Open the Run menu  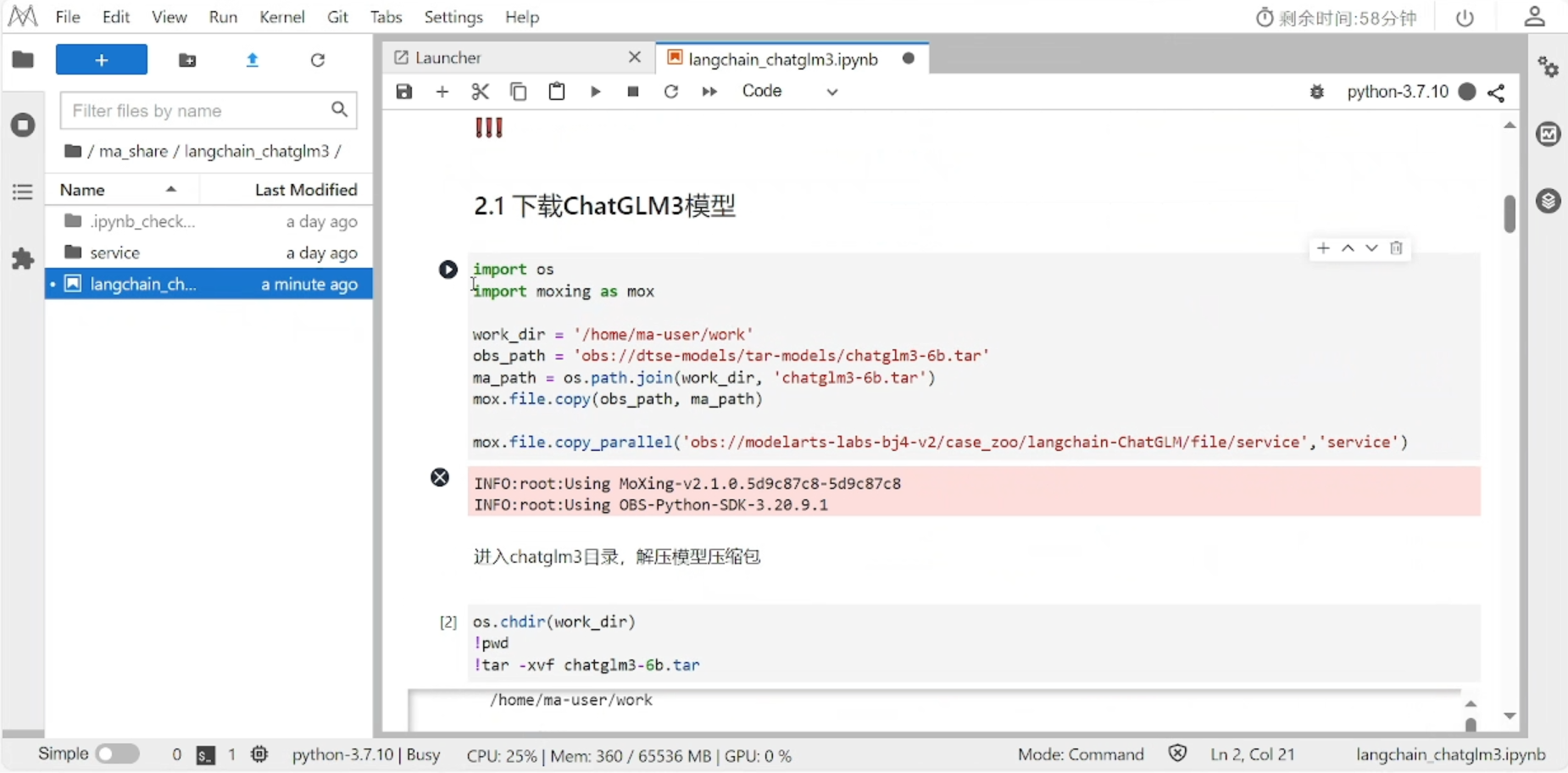click(x=223, y=17)
